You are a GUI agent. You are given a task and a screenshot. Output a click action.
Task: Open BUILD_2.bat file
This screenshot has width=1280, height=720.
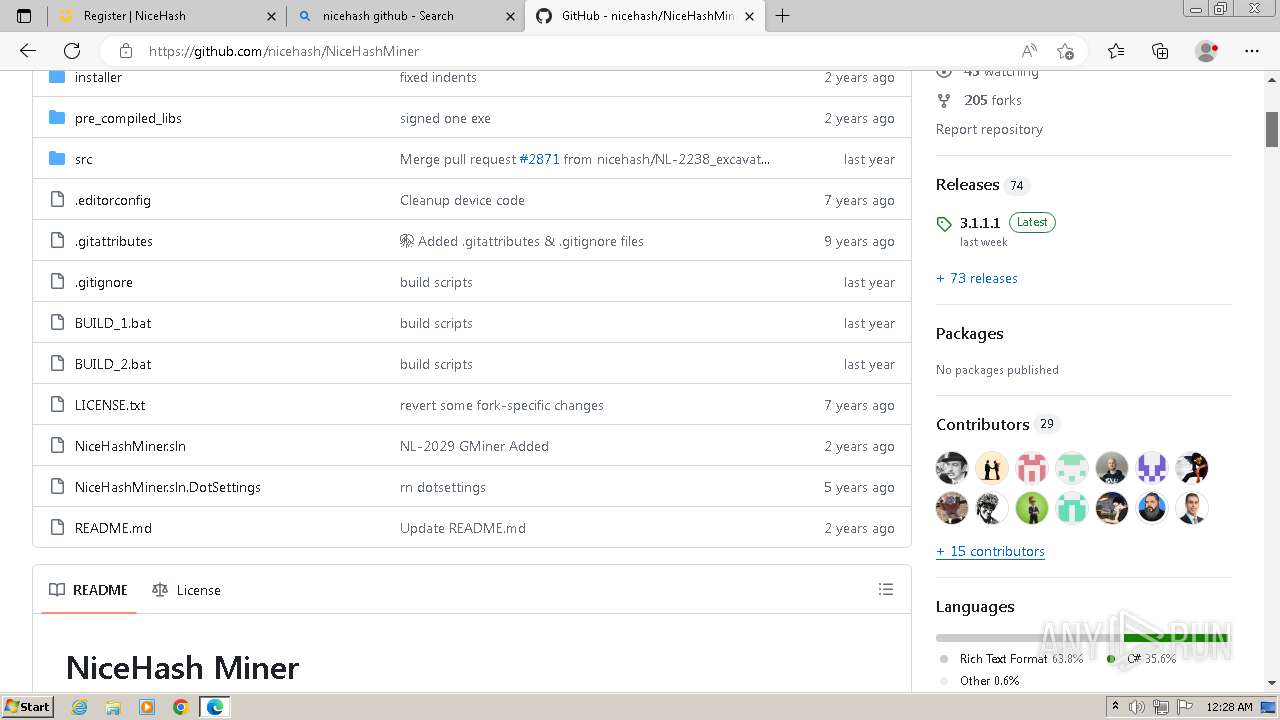113,364
